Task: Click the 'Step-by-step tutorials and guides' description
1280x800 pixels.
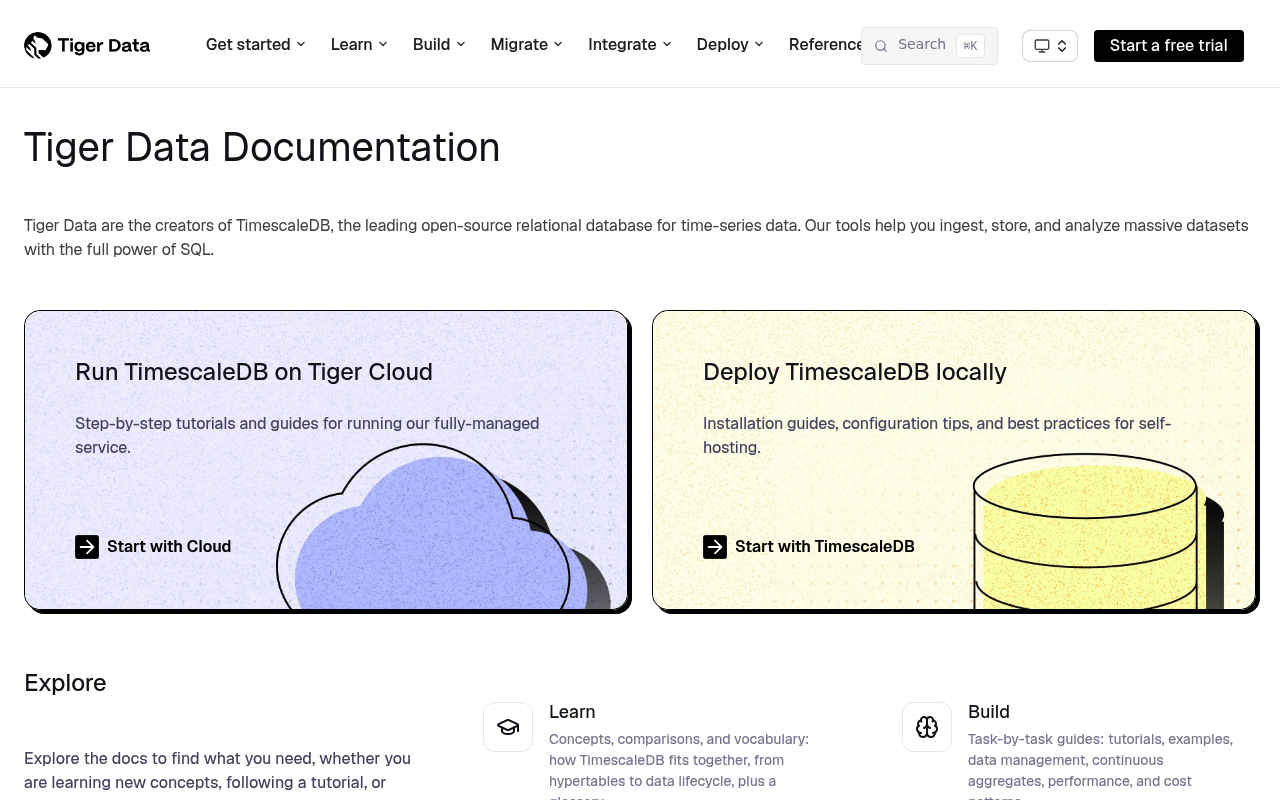Action: (x=307, y=436)
